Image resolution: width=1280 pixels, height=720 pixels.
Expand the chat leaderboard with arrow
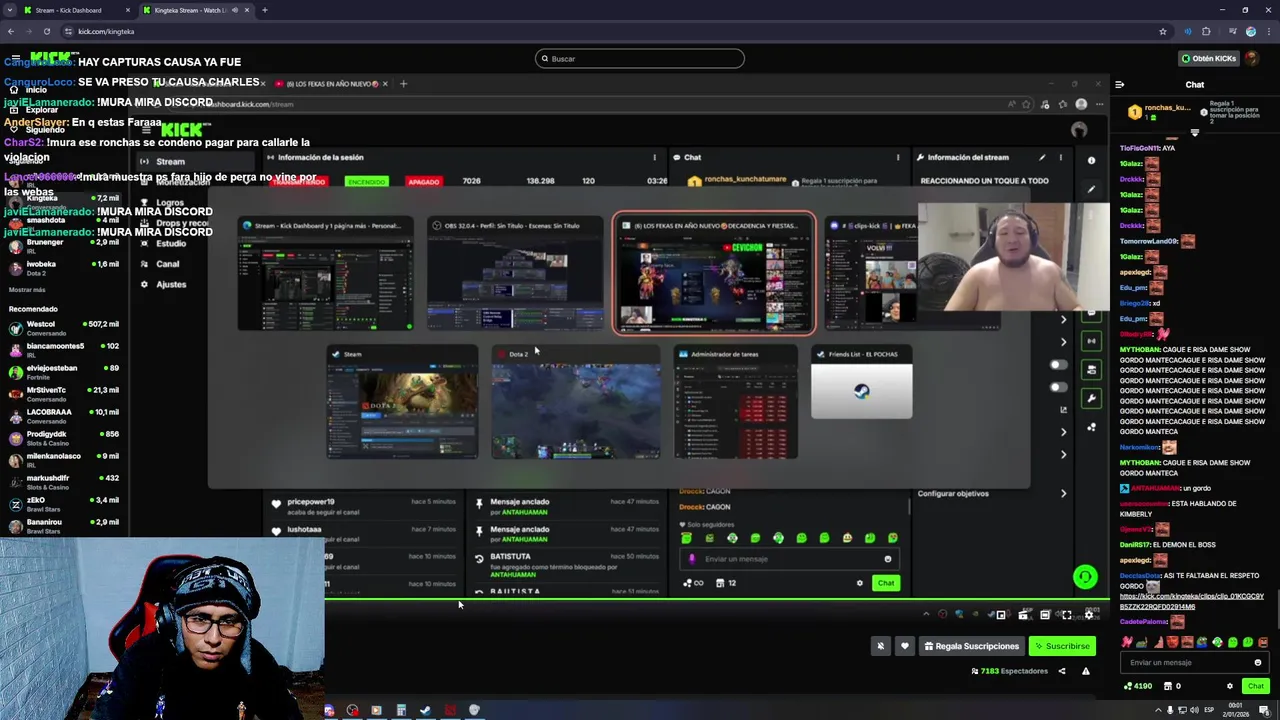click(1195, 133)
